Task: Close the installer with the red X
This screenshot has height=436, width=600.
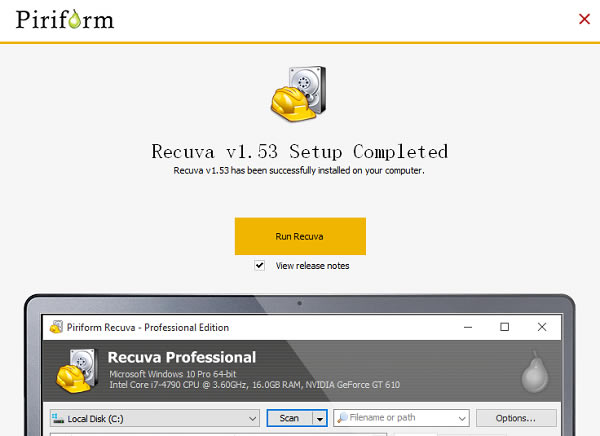Action: 584,19
